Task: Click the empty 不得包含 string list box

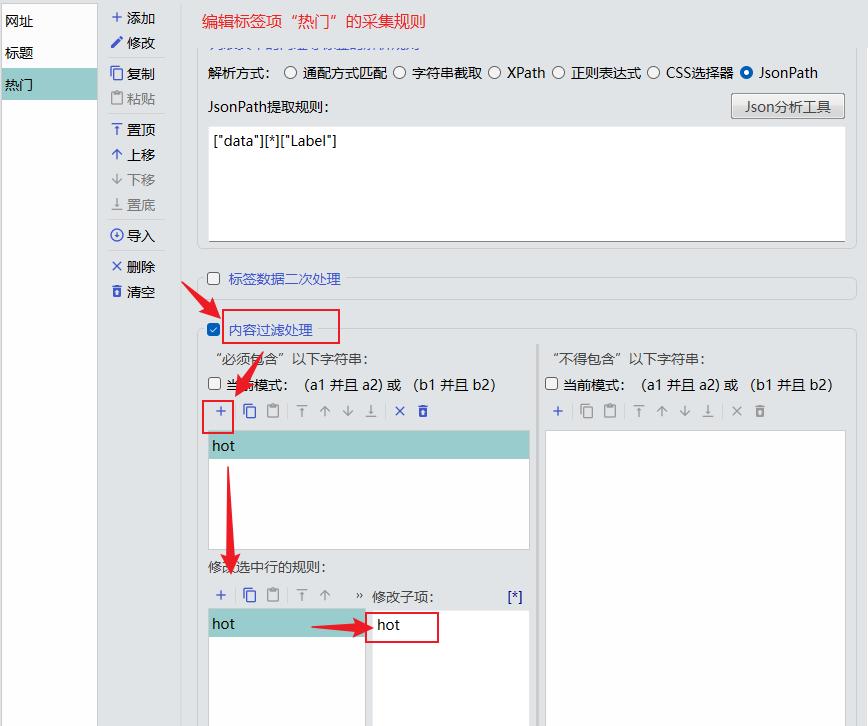Action: click(695, 576)
